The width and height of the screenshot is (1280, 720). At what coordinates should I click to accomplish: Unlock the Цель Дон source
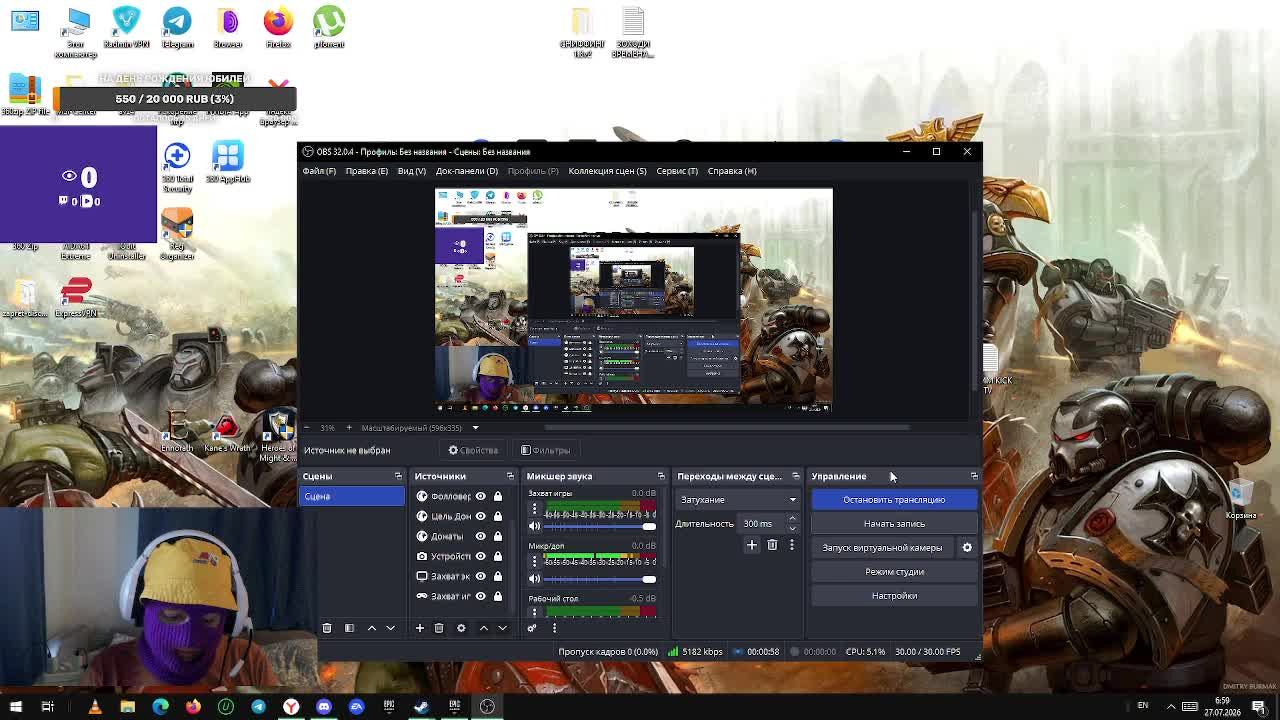click(x=497, y=516)
